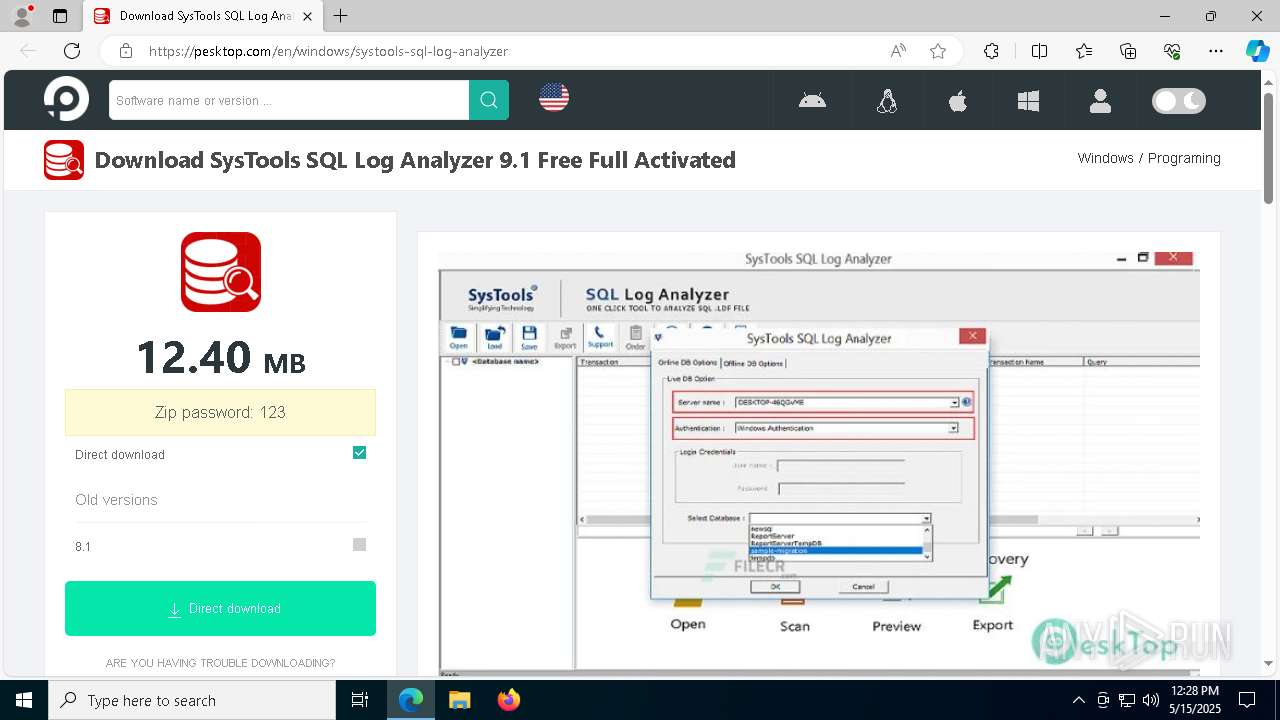The height and width of the screenshot is (720, 1280).
Task: Open the Android category icon
Action: point(812,100)
